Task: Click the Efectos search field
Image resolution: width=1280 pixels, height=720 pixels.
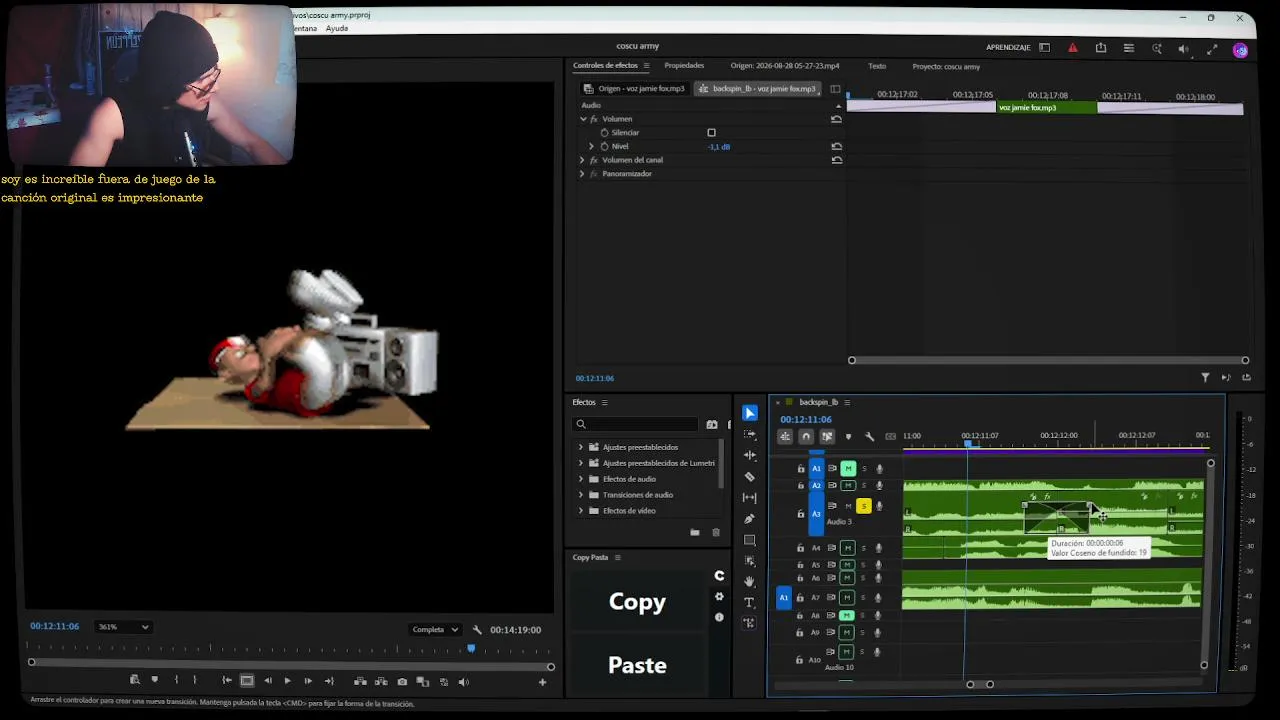Action: (x=636, y=424)
